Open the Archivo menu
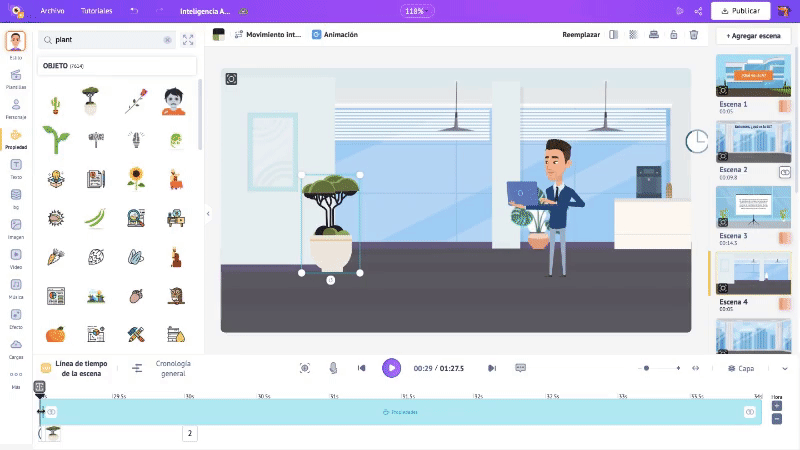Screen dimensions: 800x450 click(52, 11)
